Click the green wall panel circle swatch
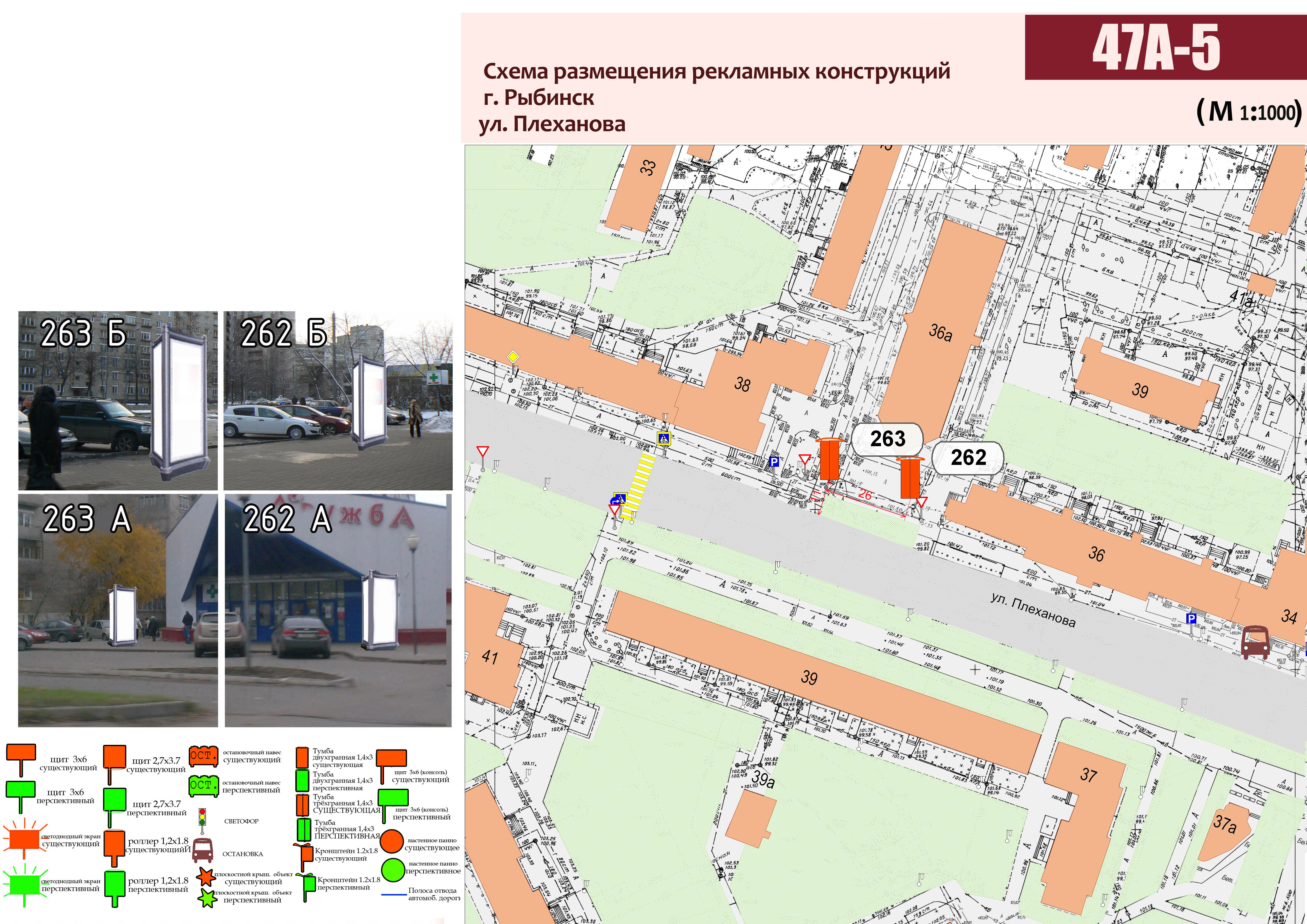Screen dimensions: 1307x924 pyautogui.click(x=393, y=870)
